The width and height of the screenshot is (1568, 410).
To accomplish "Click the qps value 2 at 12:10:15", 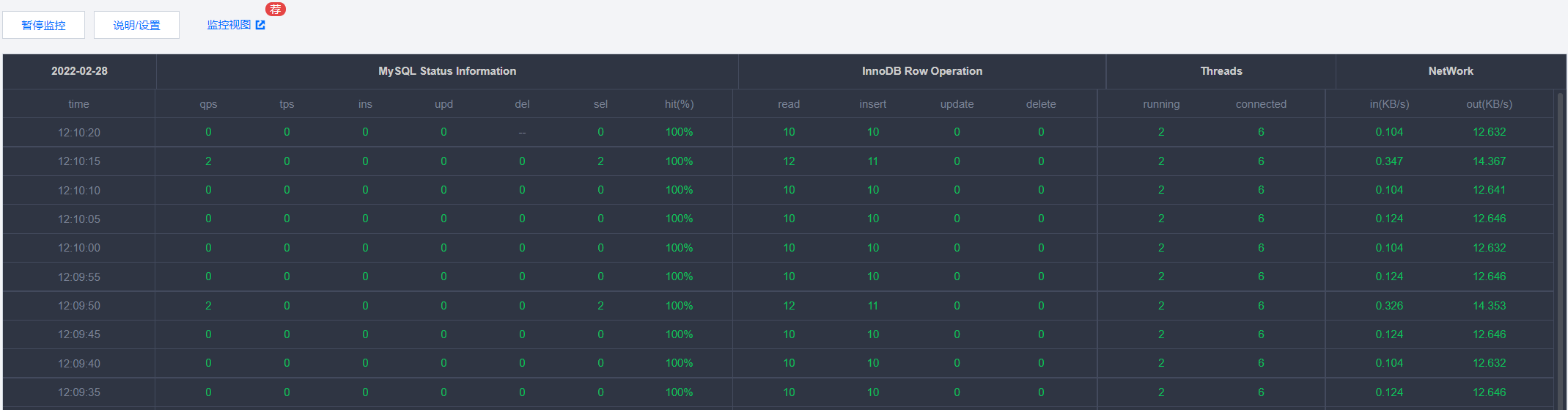I will pos(208,161).
